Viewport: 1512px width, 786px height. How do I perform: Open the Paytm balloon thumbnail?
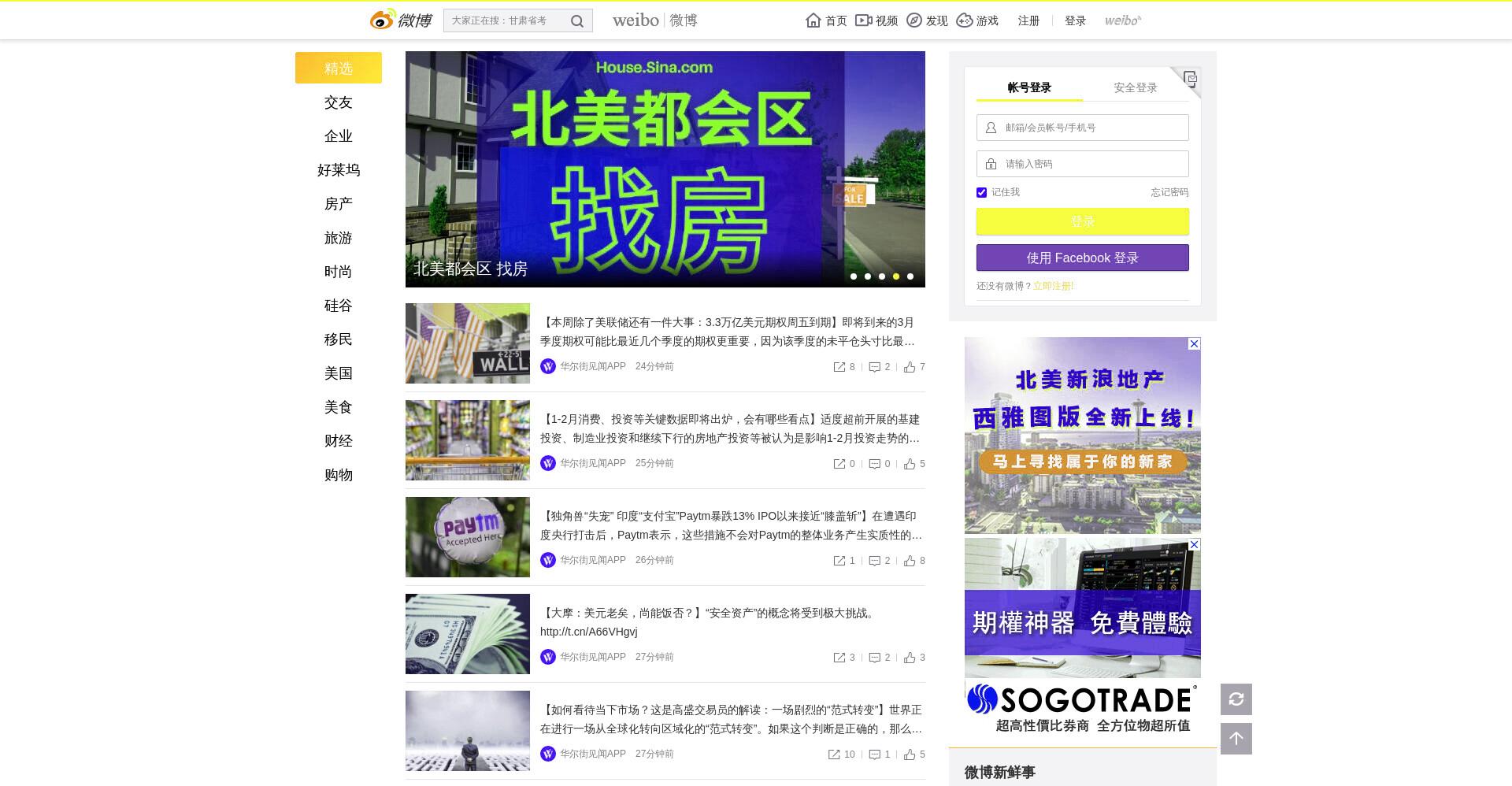tap(468, 537)
